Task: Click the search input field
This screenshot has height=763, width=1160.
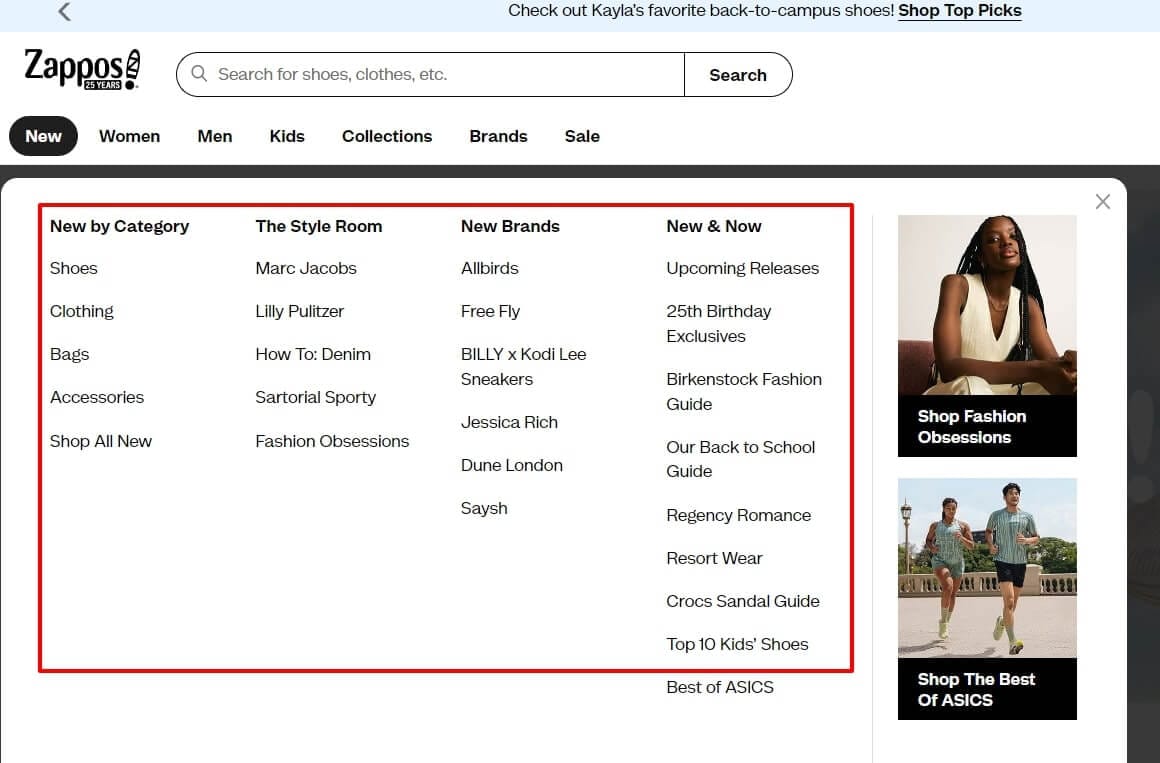Action: (445, 75)
